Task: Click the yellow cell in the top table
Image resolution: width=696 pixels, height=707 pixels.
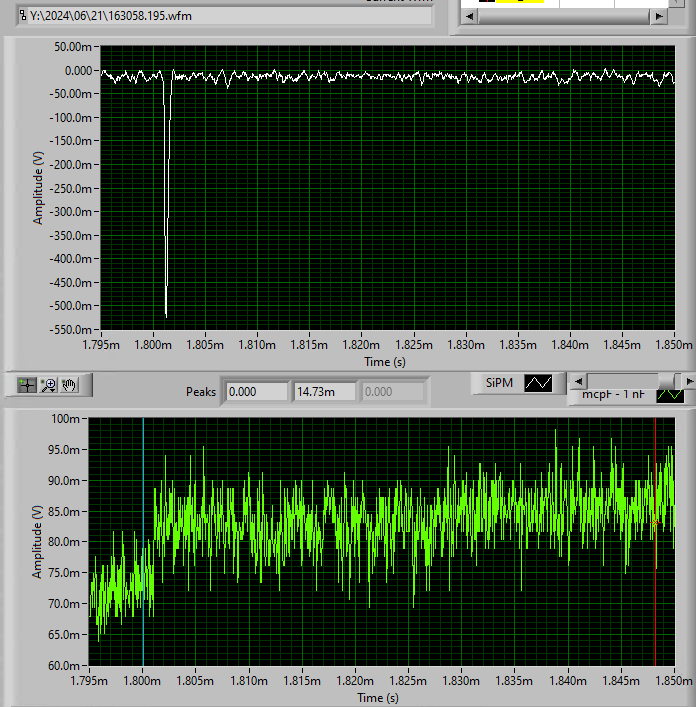Action: [520, 3]
